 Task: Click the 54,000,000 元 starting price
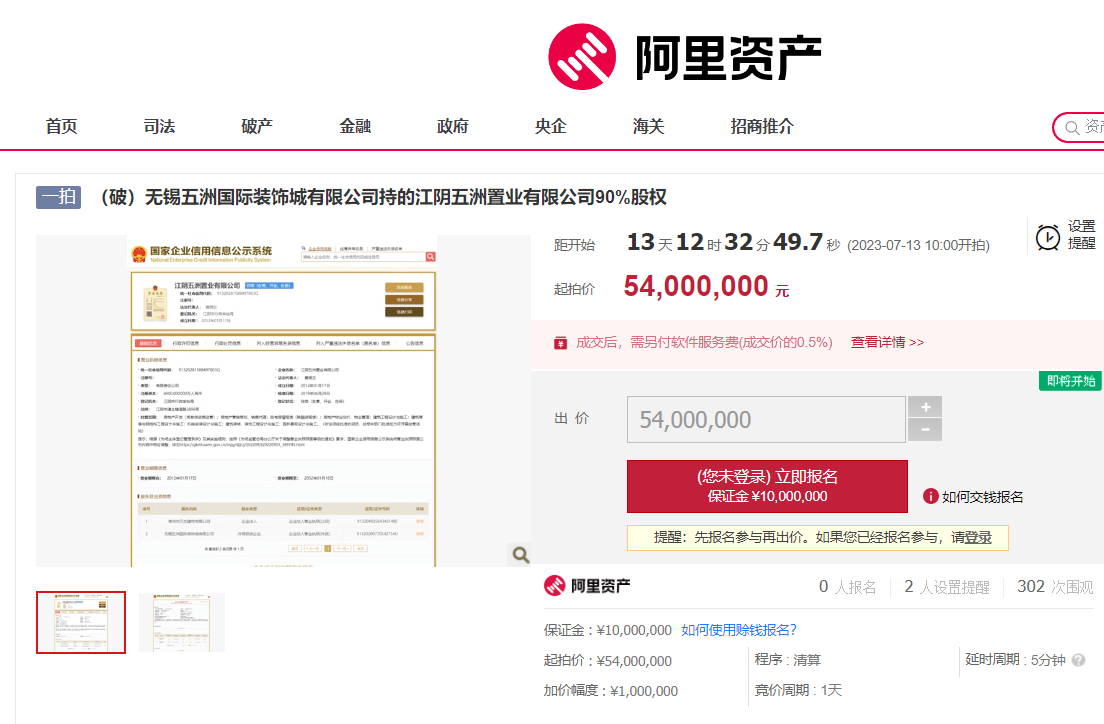pos(706,287)
